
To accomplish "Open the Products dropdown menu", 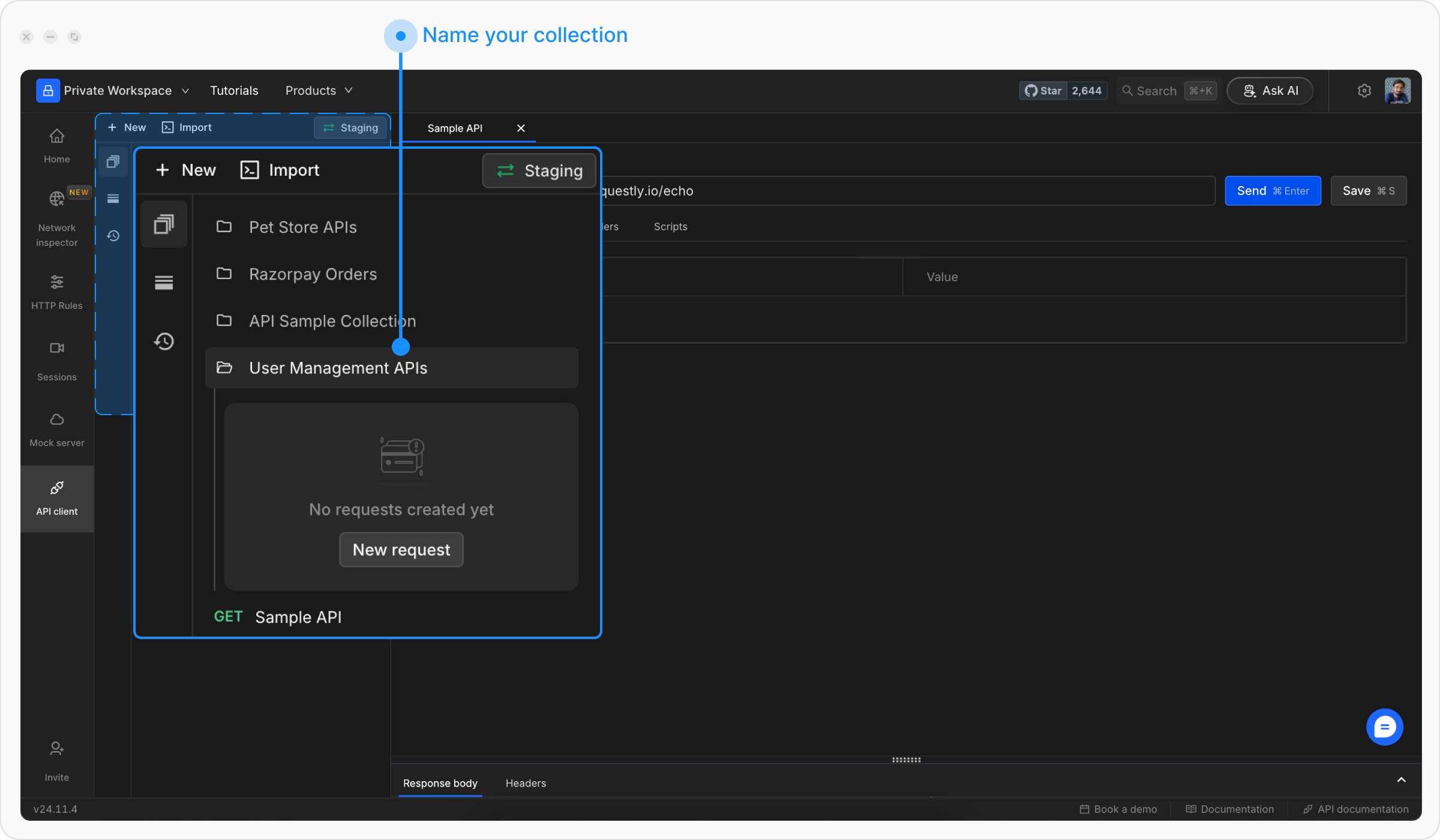I will [319, 91].
